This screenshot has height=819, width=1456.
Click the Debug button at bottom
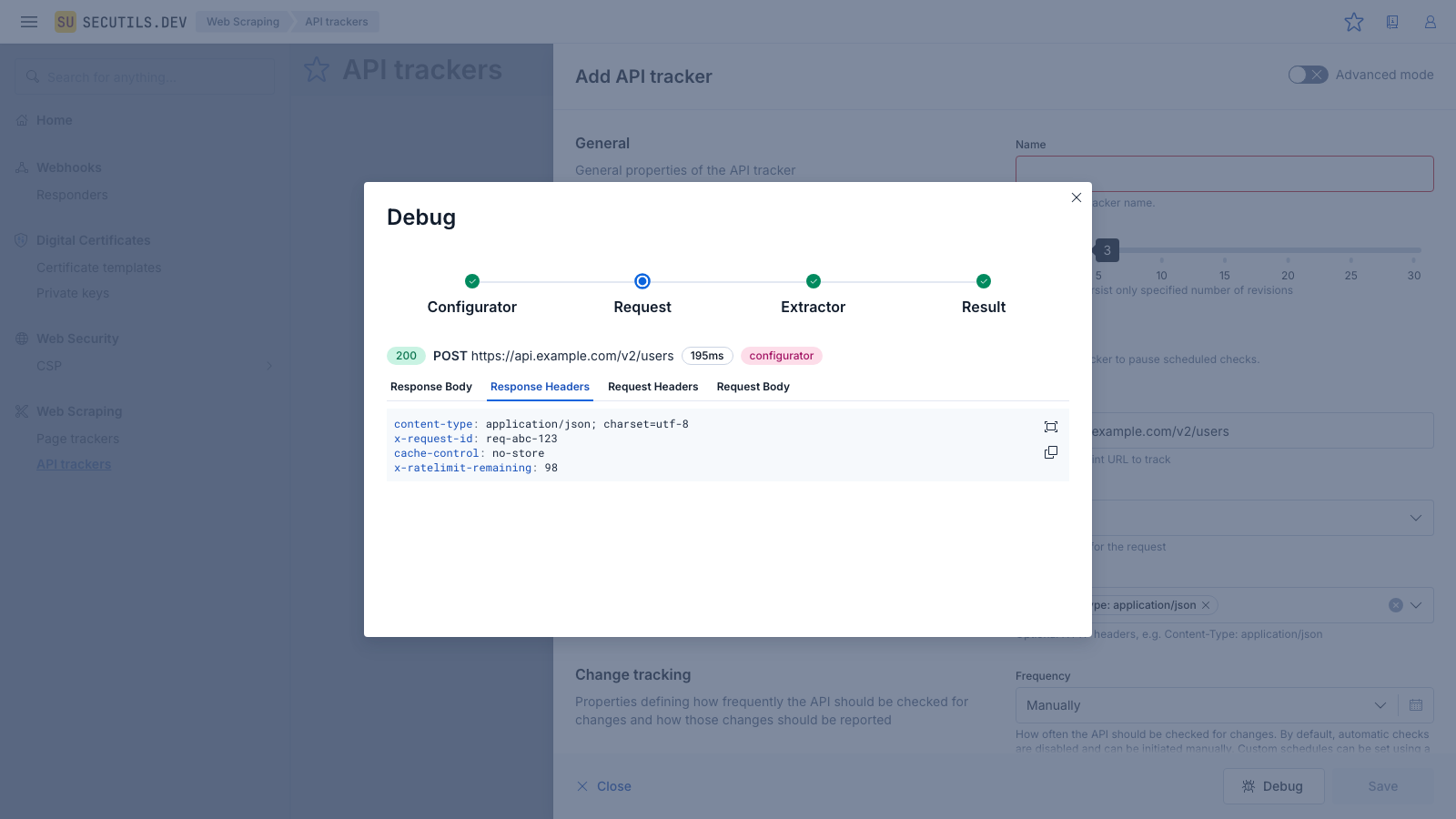(x=1273, y=786)
